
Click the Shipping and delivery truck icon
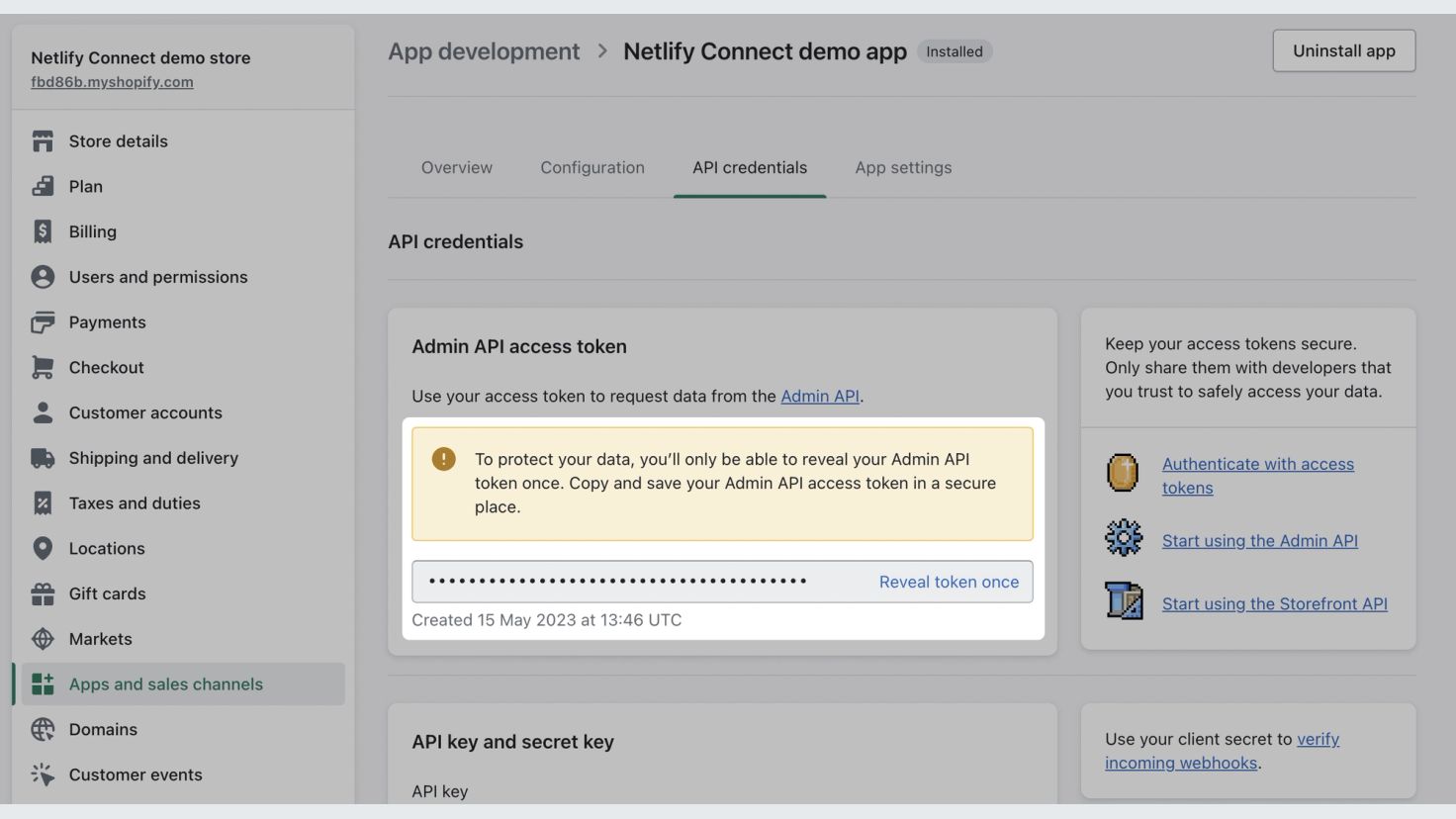[43, 458]
